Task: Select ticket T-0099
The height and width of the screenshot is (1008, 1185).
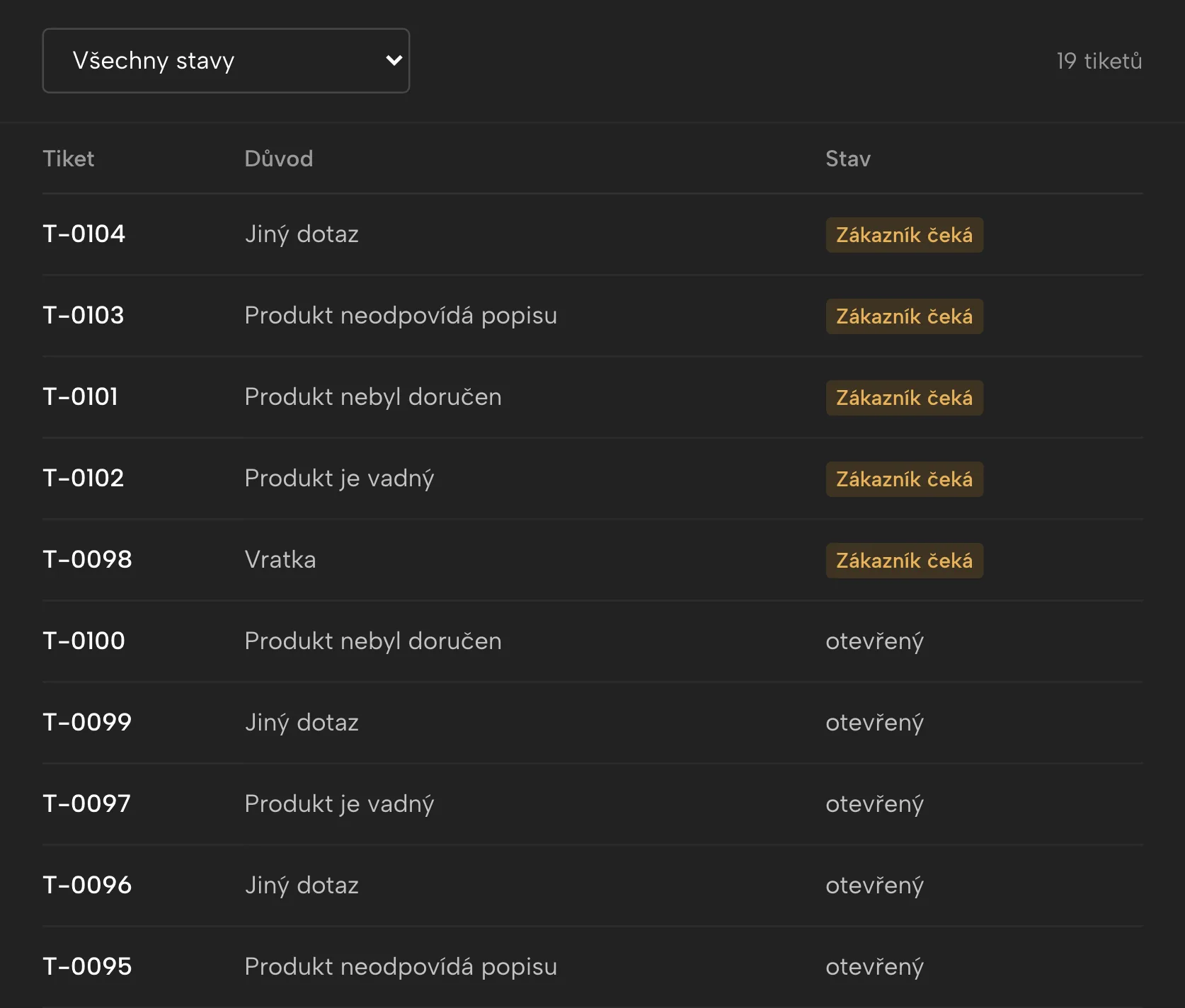Action: 87,723
